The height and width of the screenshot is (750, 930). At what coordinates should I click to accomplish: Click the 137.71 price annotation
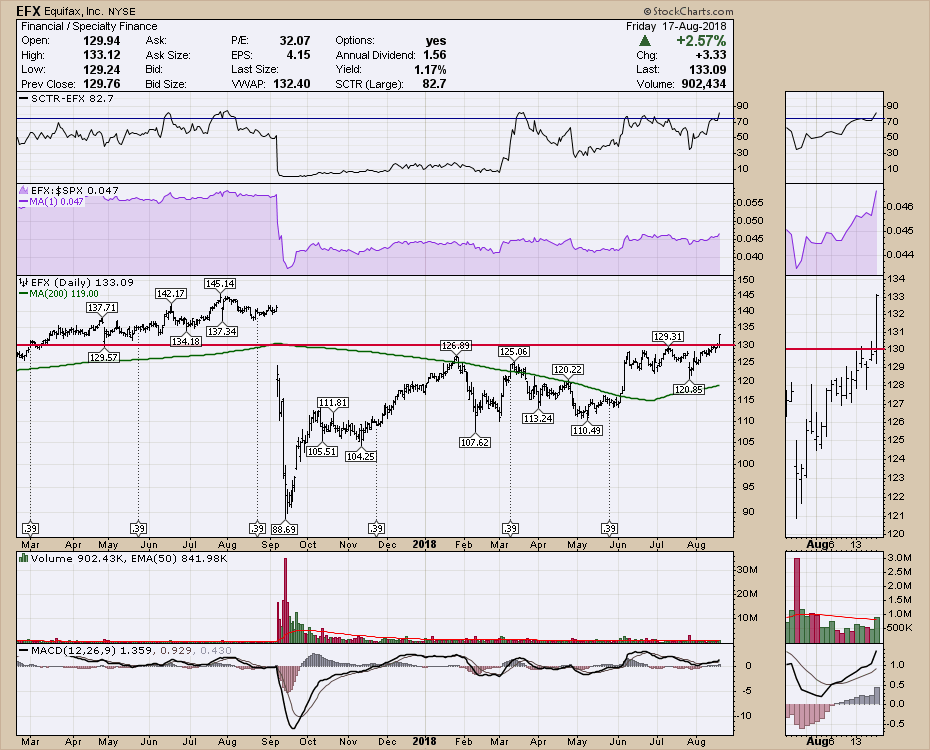(101, 308)
